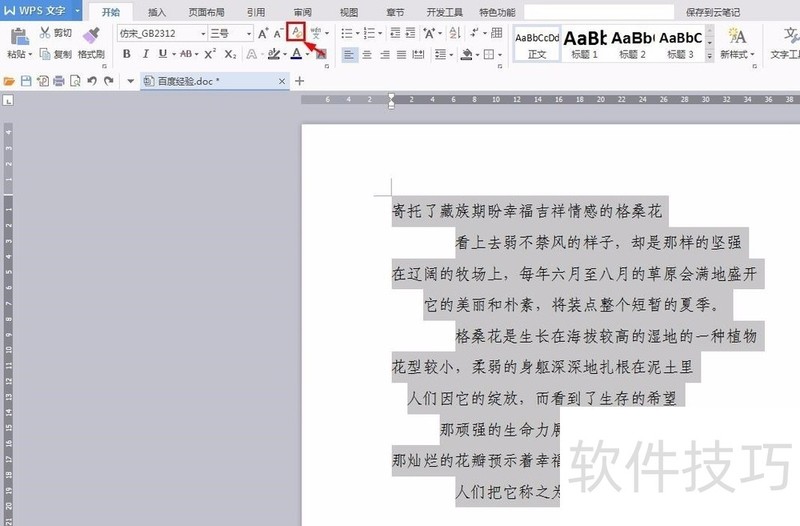Screen dimensions: 800x526
Task: Click the font color red A swatch
Action: point(296,54)
